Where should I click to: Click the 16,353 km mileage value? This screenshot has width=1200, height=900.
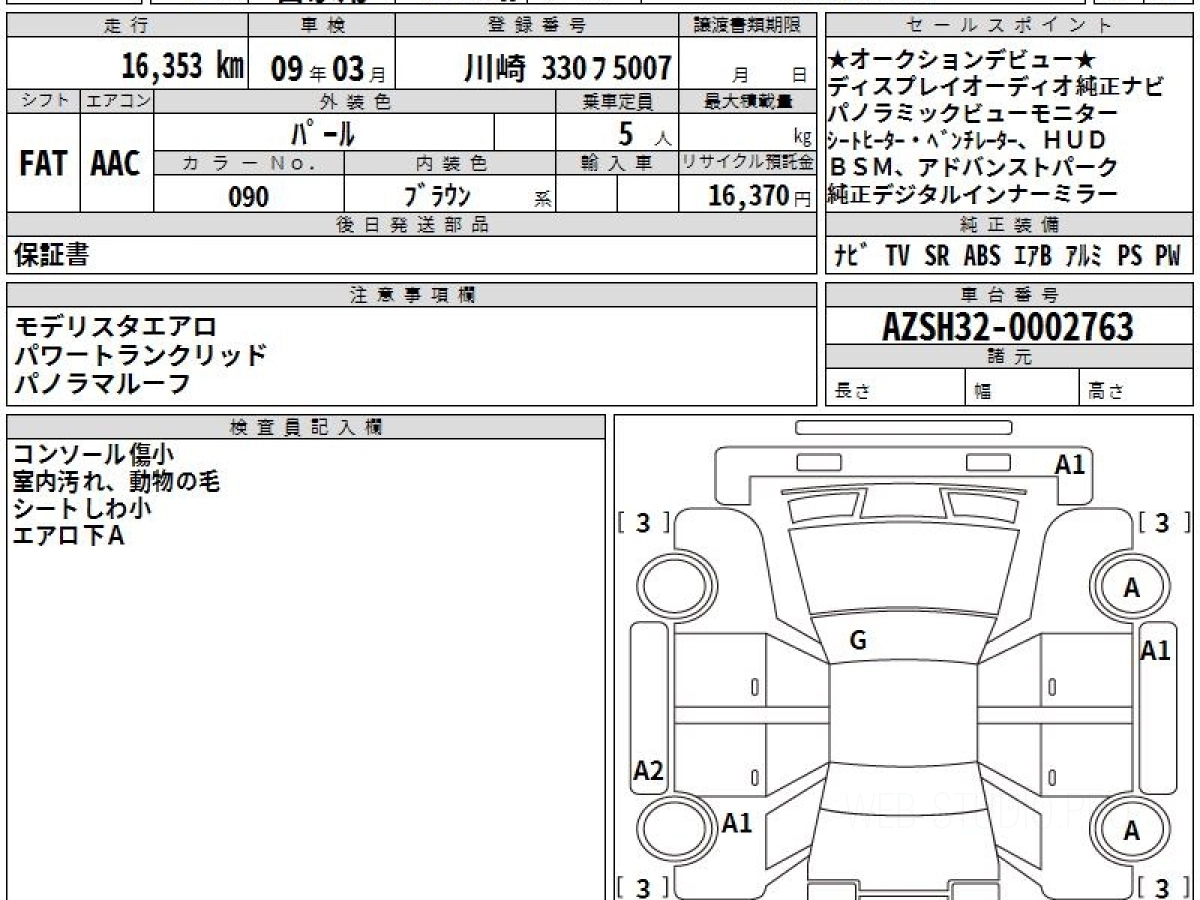pos(182,67)
